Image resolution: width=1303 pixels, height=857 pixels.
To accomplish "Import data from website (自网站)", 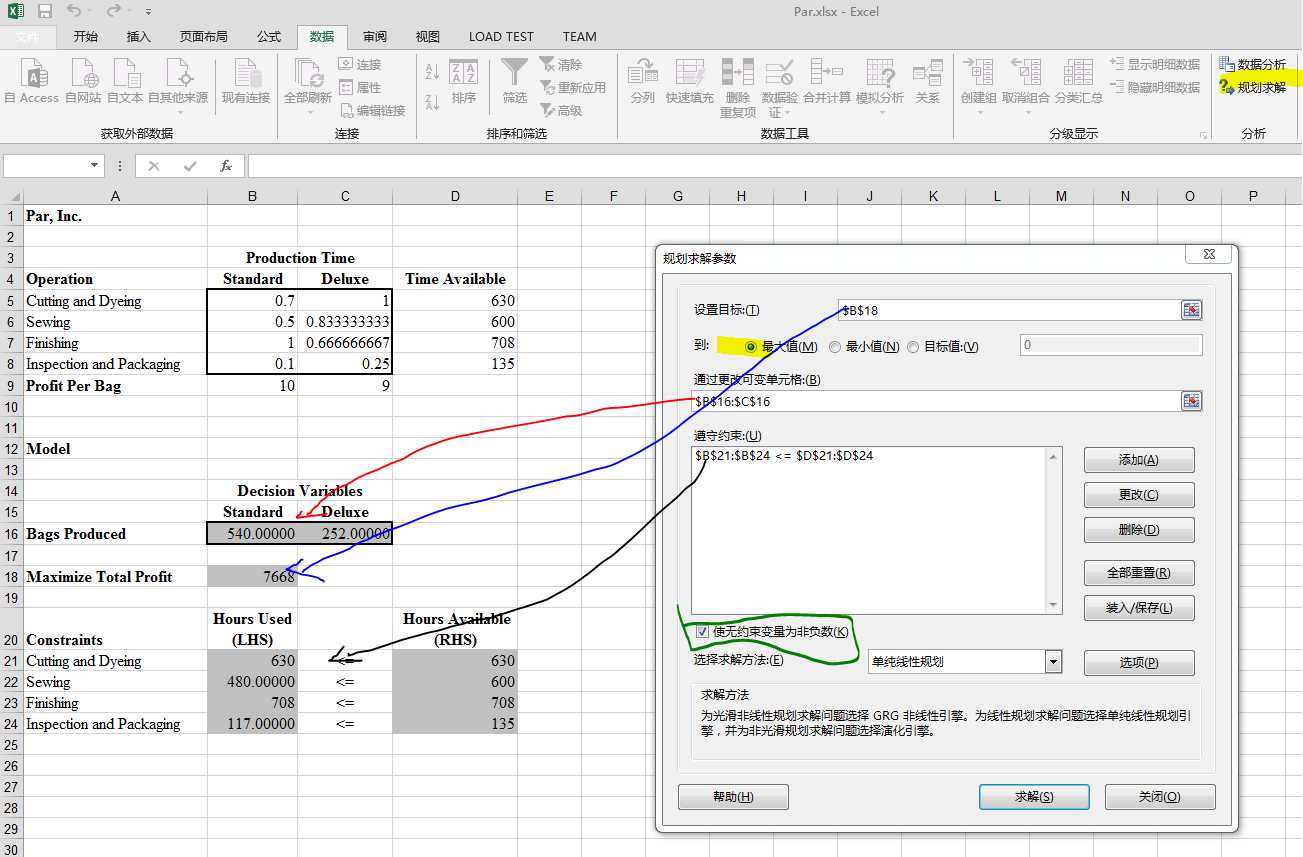I will pyautogui.click(x=84, y=82).
